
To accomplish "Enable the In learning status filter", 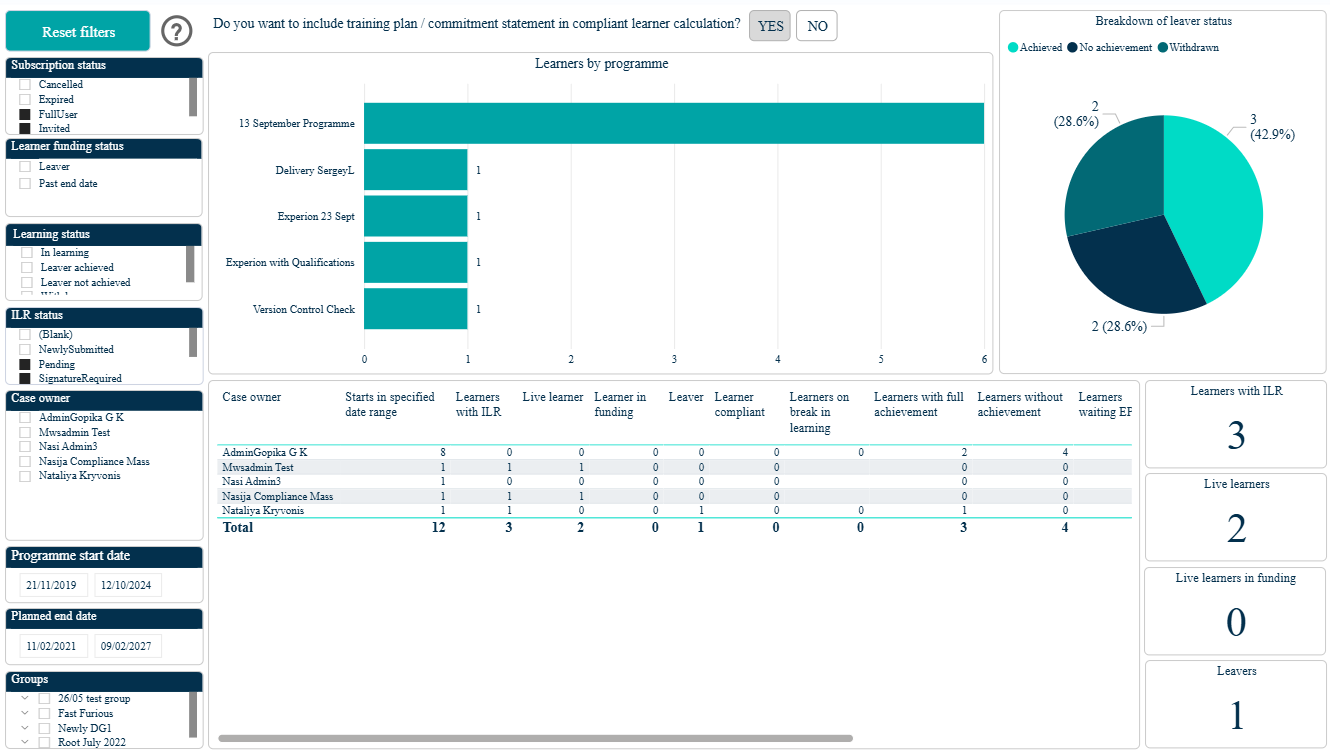I will (27, 253).
